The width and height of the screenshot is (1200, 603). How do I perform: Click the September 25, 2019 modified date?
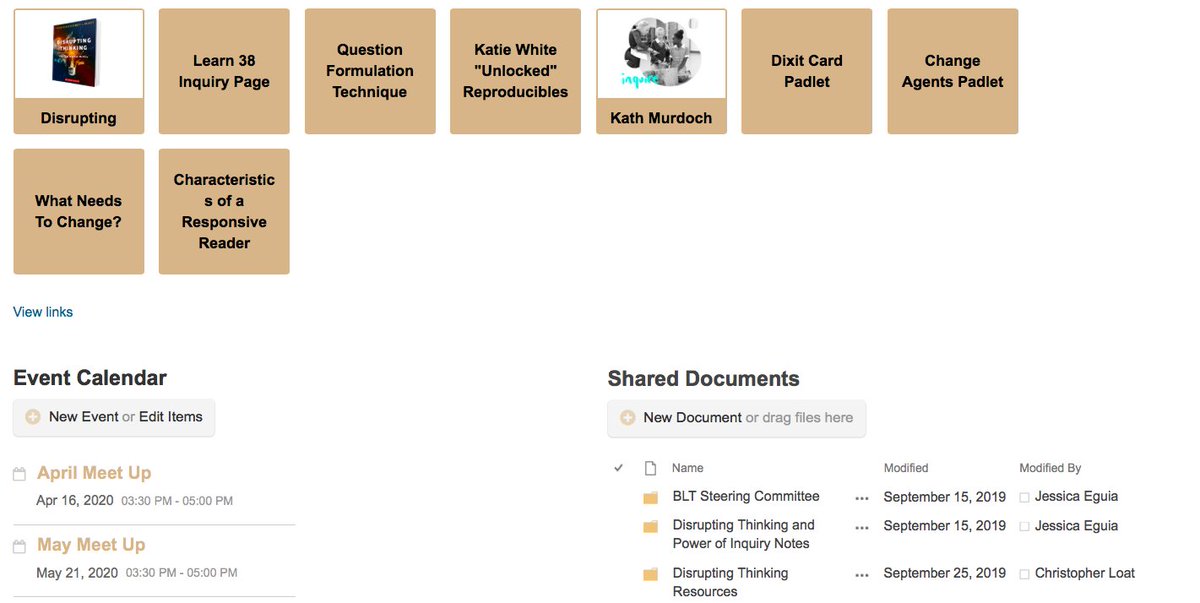click(945, 573)
